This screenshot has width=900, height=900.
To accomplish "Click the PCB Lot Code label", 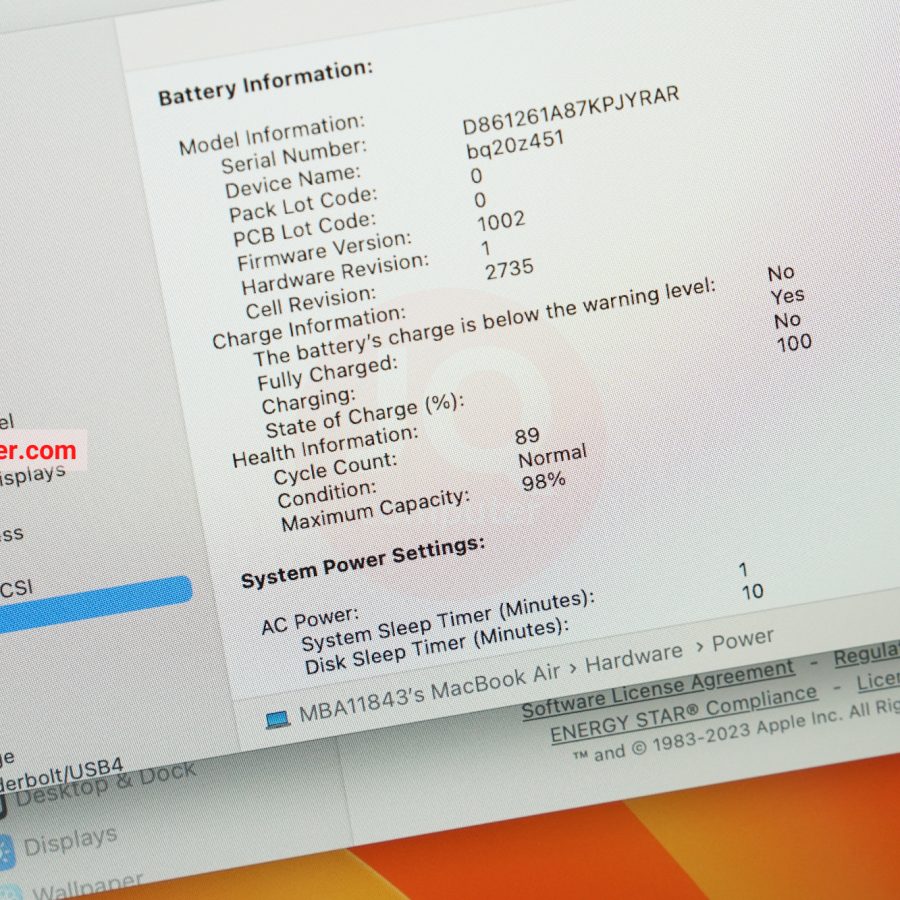I will pyautogui.click(x=304, y=228).
